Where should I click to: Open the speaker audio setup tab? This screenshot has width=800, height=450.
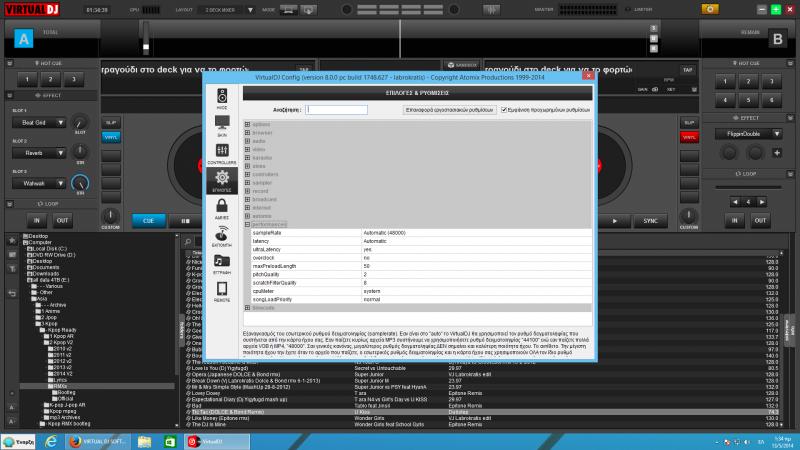(222, 96)
